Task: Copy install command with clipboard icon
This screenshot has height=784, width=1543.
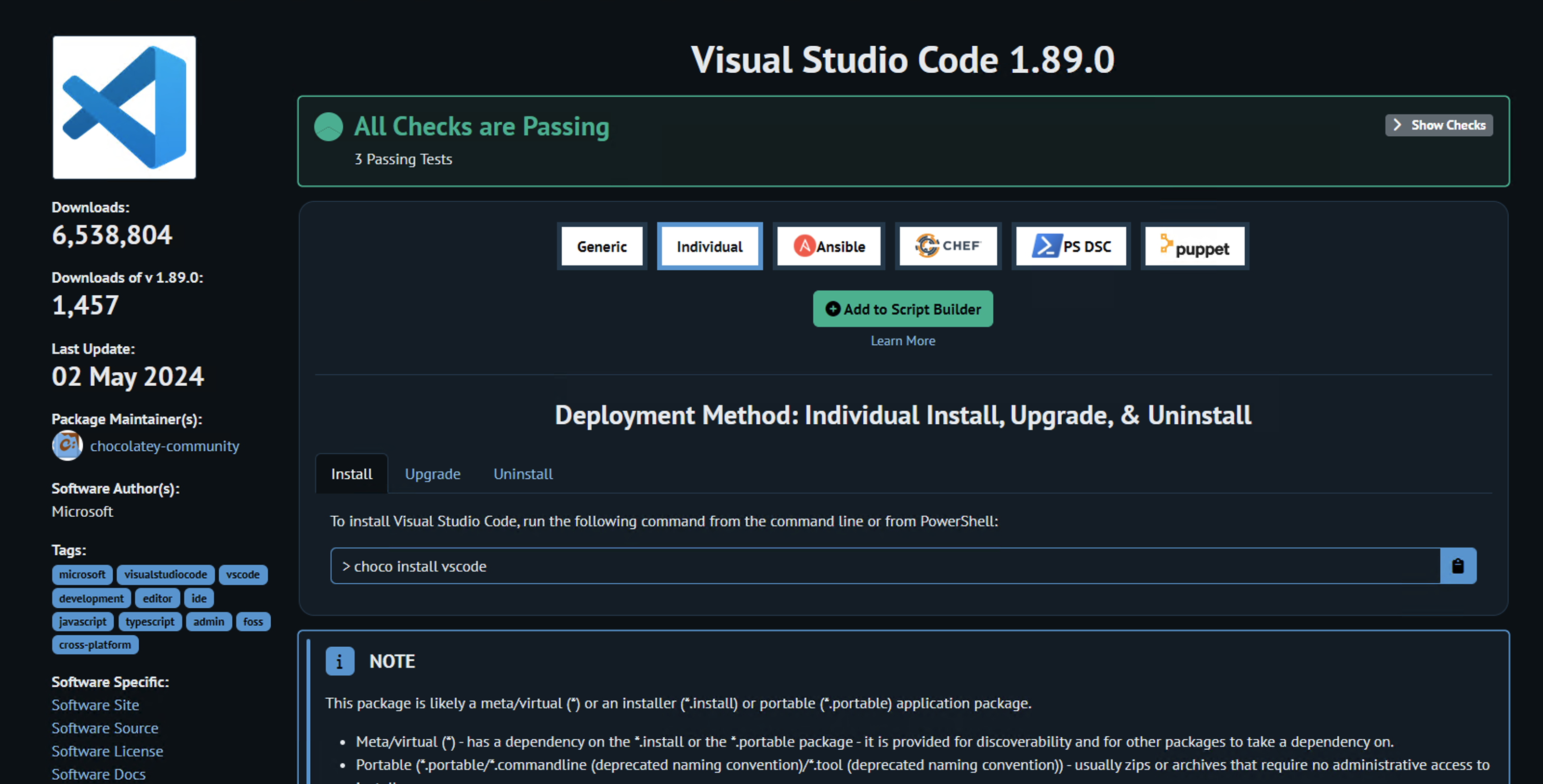Action: (1457, 566)
